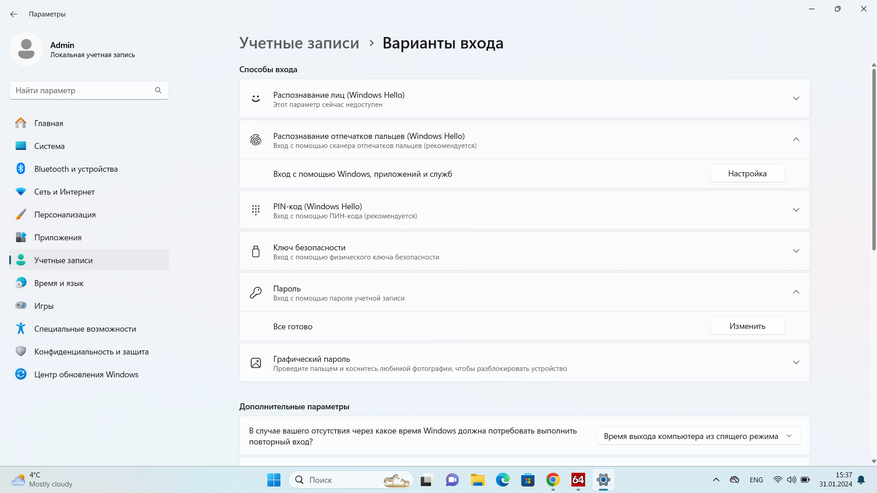Expand the Графический пароль section
877x493 pixels.
tap(796, 363)
